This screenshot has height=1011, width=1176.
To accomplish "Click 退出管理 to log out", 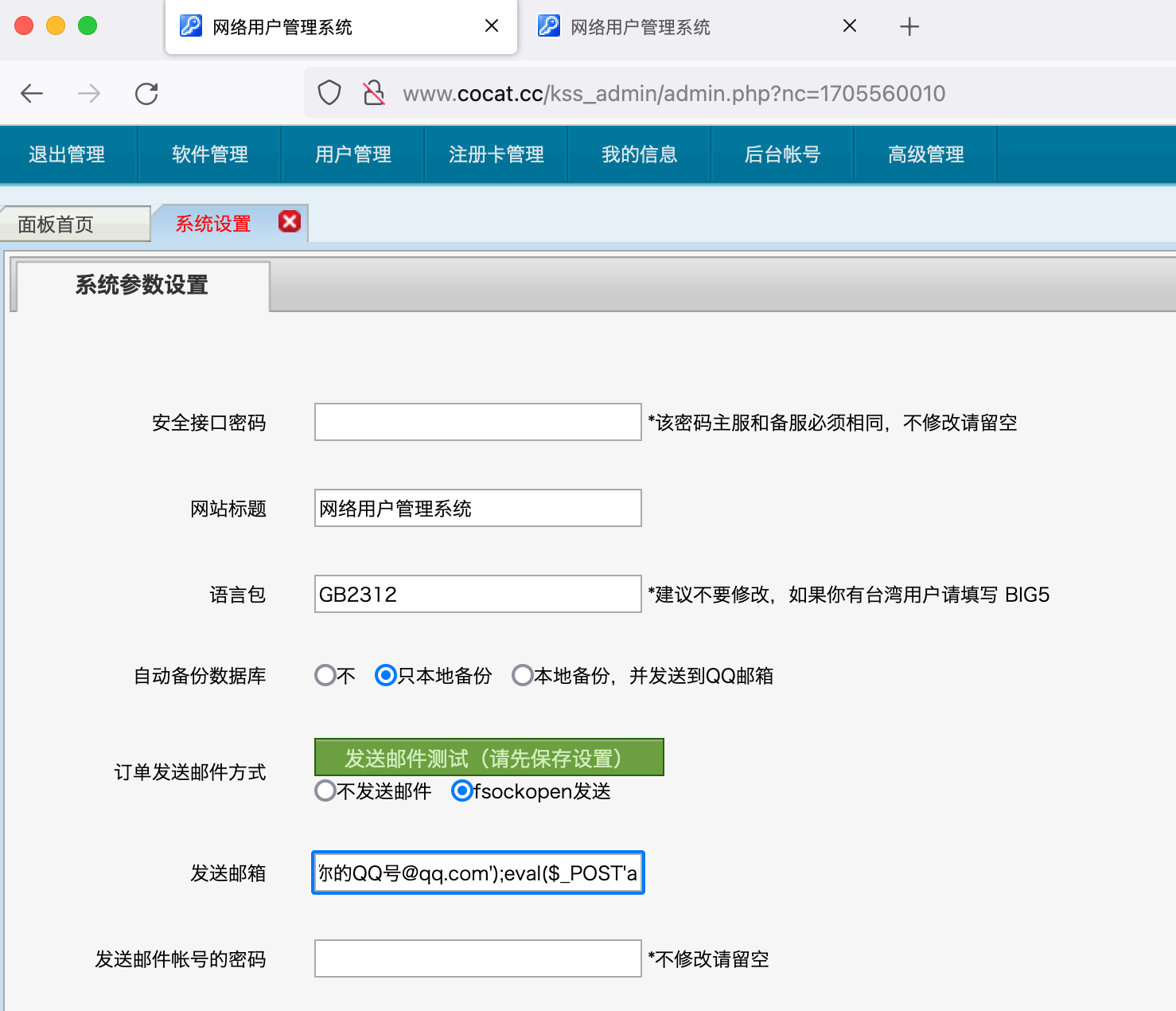I will [67, 154].
